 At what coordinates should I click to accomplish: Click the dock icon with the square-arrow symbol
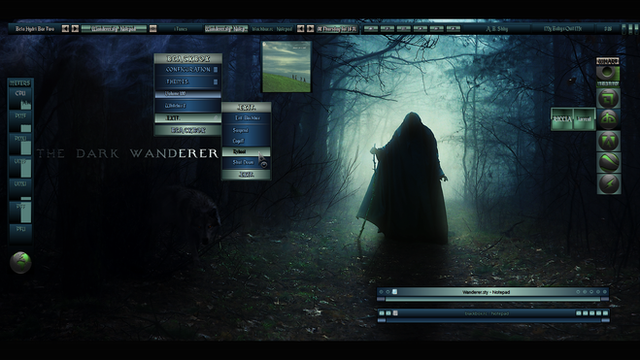pyautogui.click(x=609, y=98)
